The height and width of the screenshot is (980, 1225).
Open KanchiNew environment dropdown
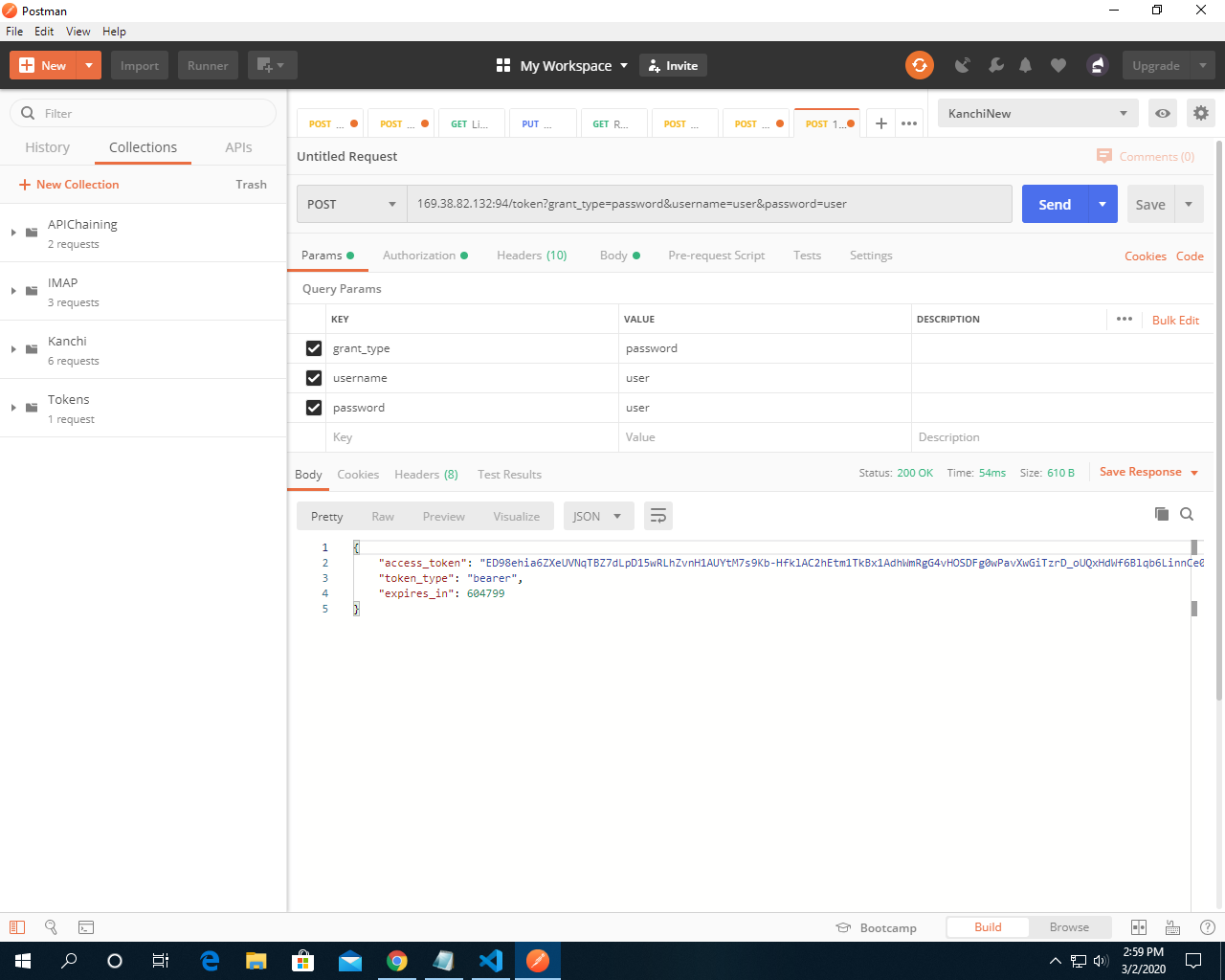pyautogui.click(x=1037, y=113)
